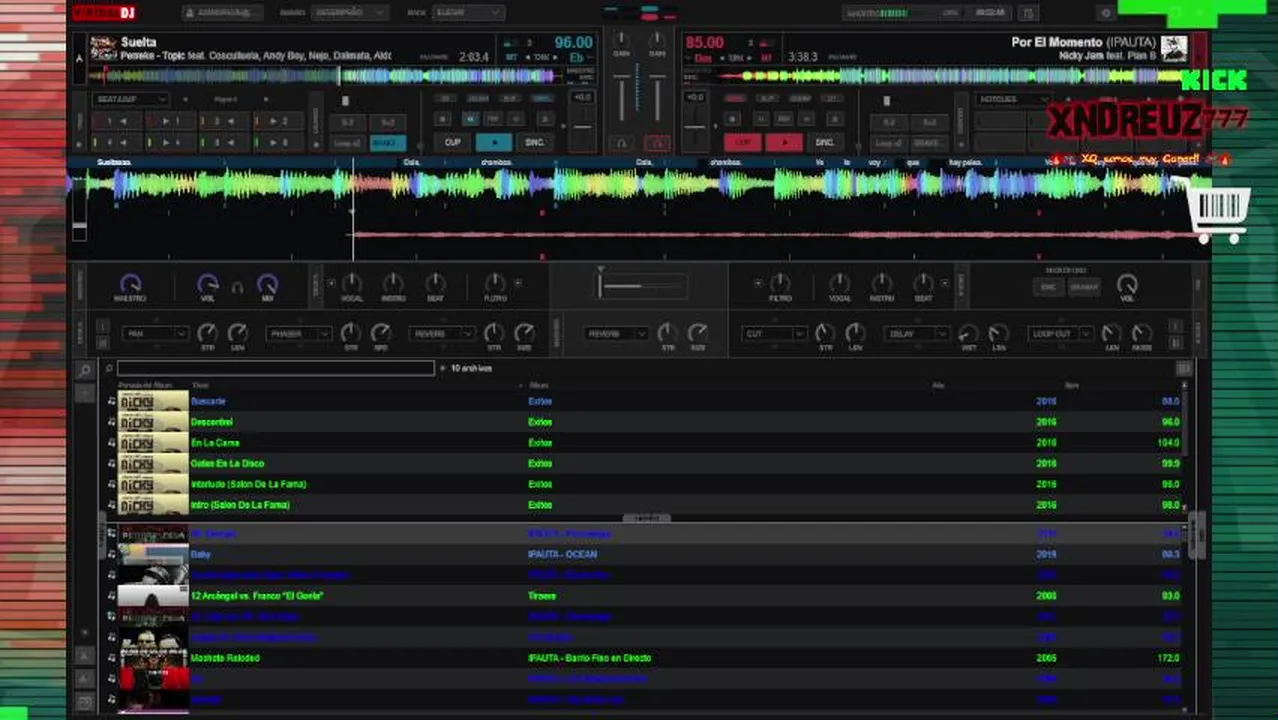Click the left deck VOCAL stem knob

352,284
